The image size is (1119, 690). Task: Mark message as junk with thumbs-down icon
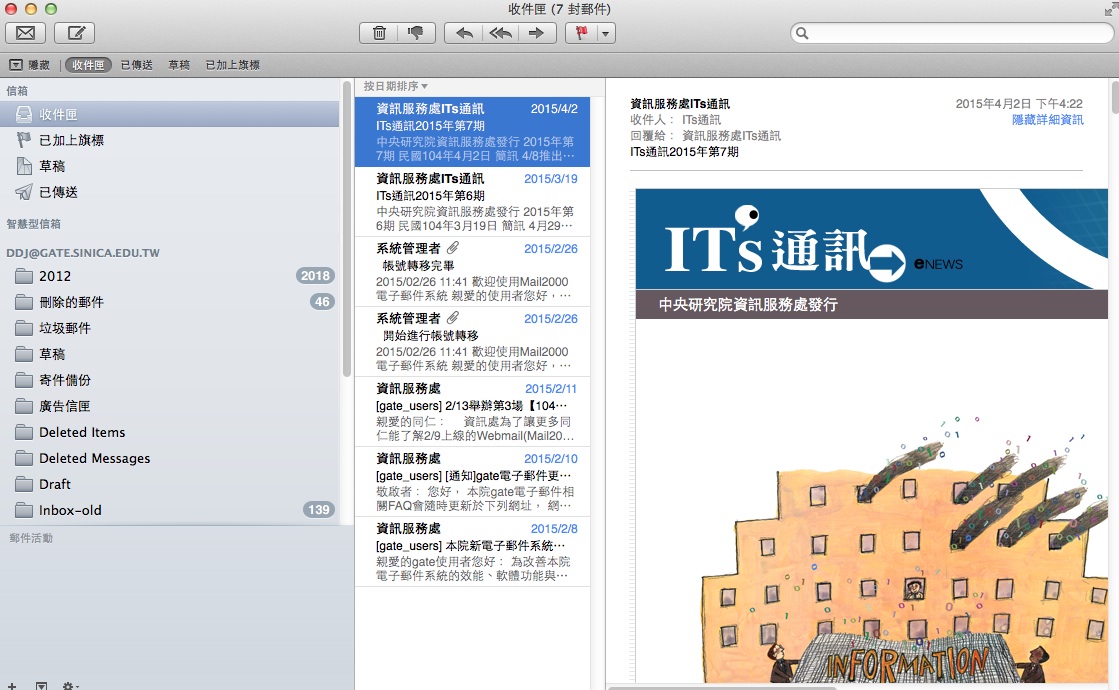pyautogui.click(x=416, y=33)
